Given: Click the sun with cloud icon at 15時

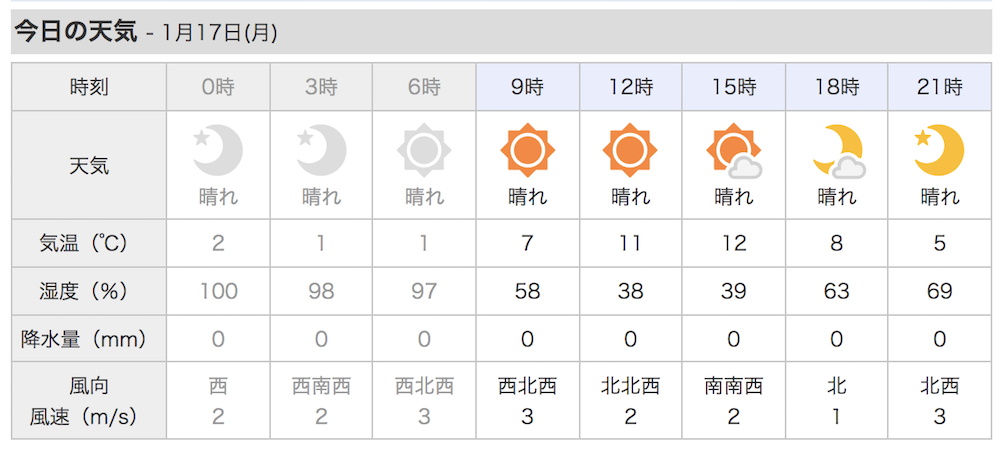Looking at the screenshot, I should 733,151.
